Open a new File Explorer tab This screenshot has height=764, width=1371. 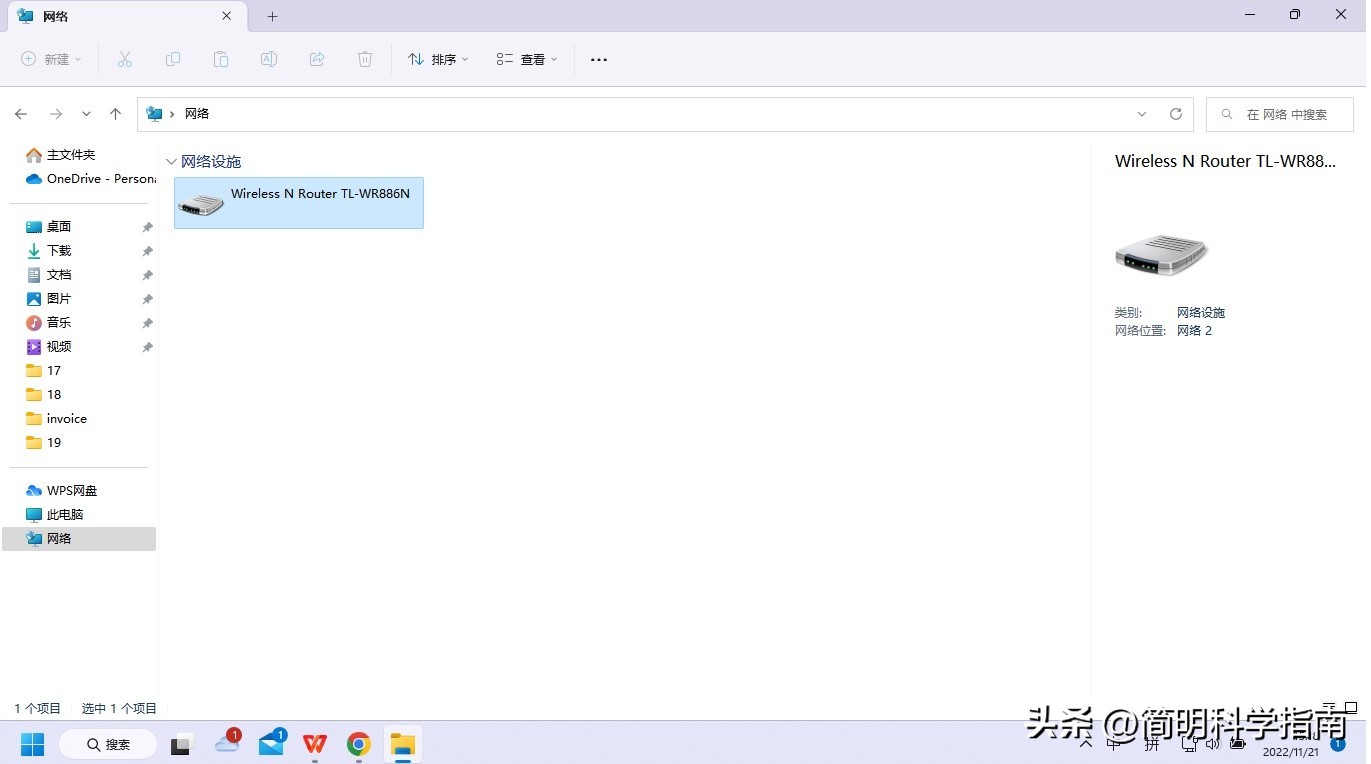(x=271, y=15)
